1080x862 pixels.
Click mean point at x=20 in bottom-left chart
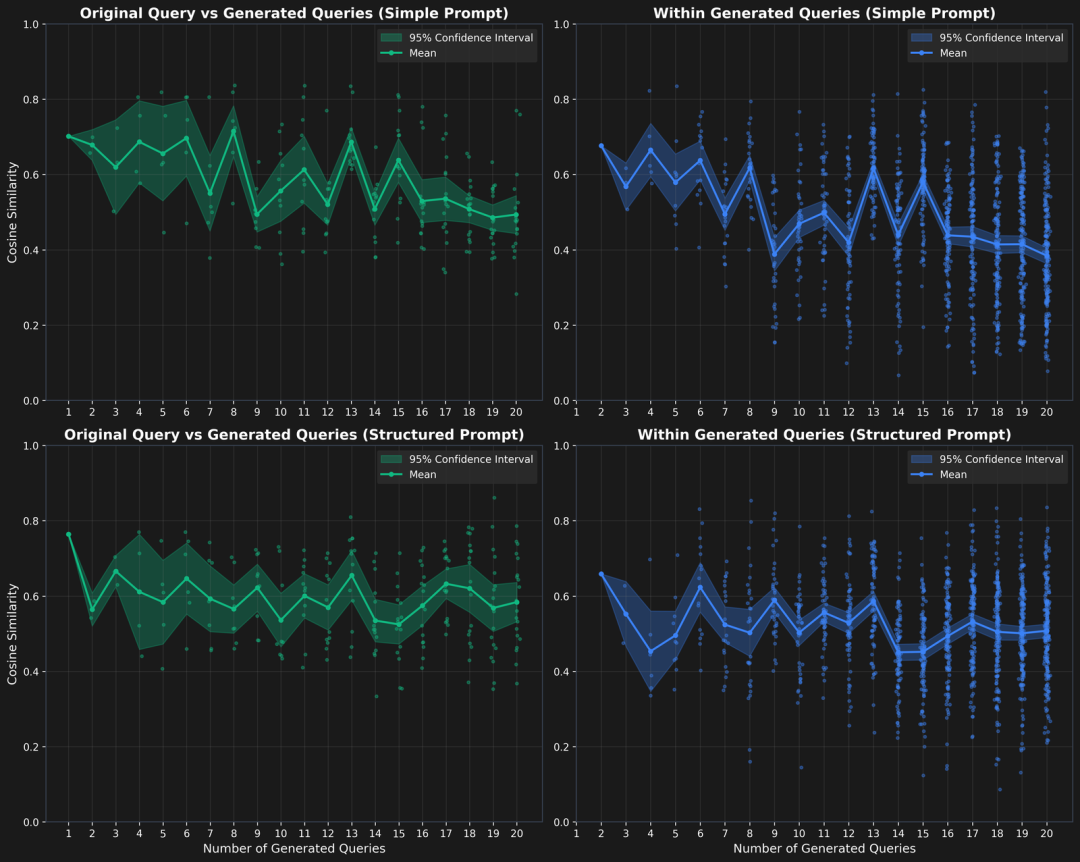tap(517, 602)
